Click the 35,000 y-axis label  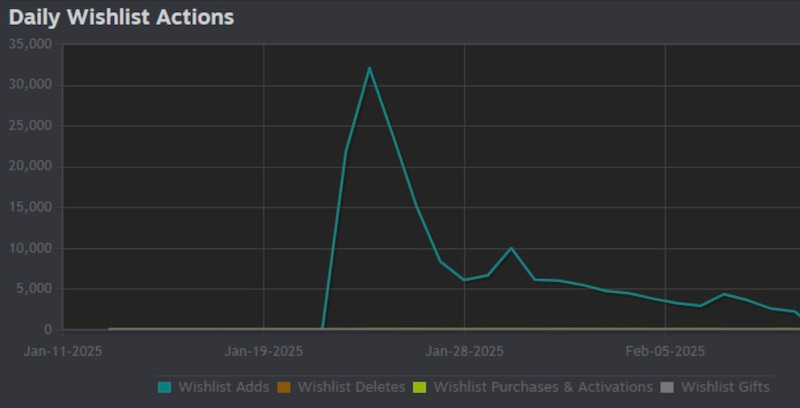(x=30, y=45)
